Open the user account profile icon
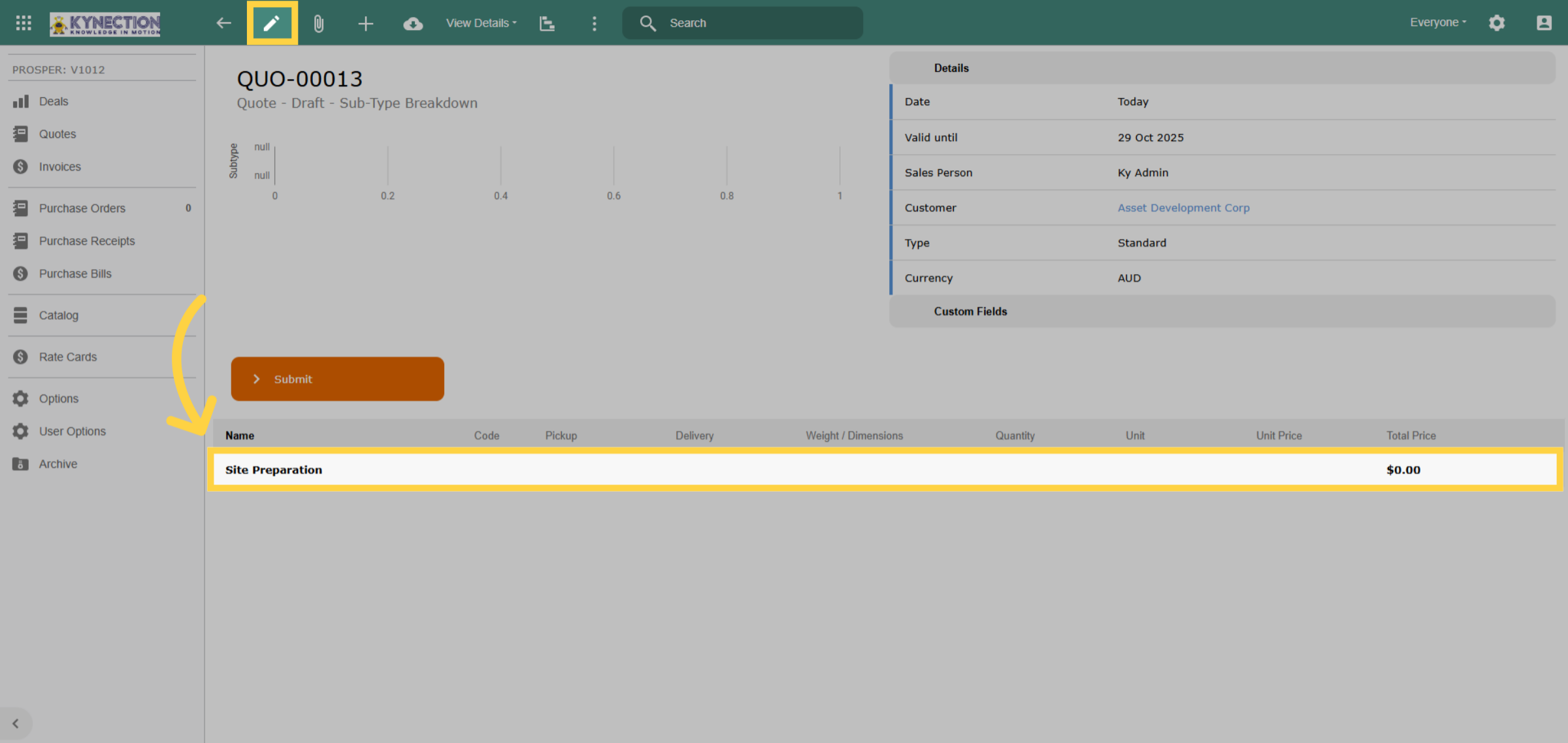Viewport: 1568px width, 743px height. [1544, 24]
